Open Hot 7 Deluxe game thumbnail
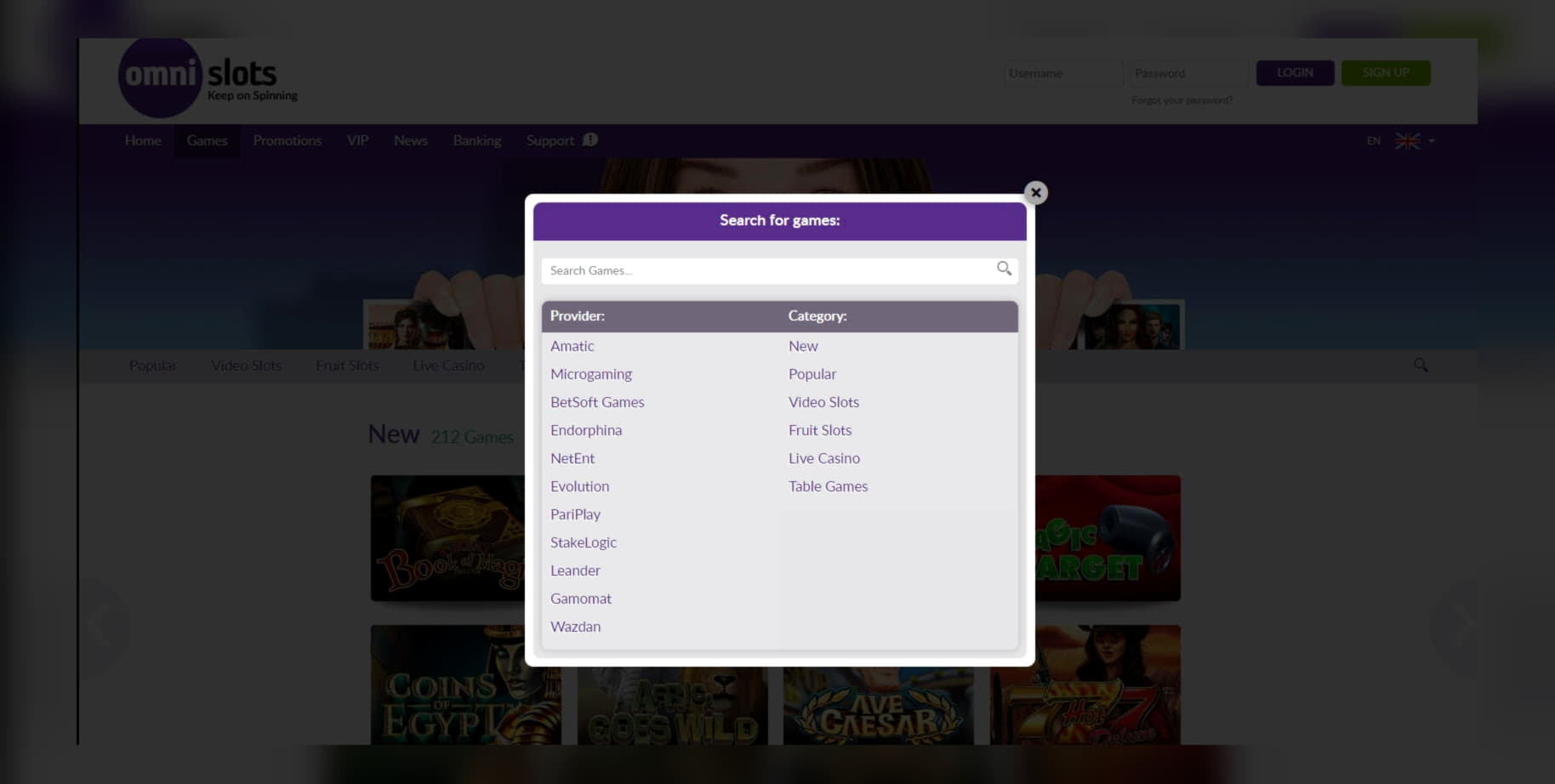This screenshot has width=1555, height=784. point(1085,685)
